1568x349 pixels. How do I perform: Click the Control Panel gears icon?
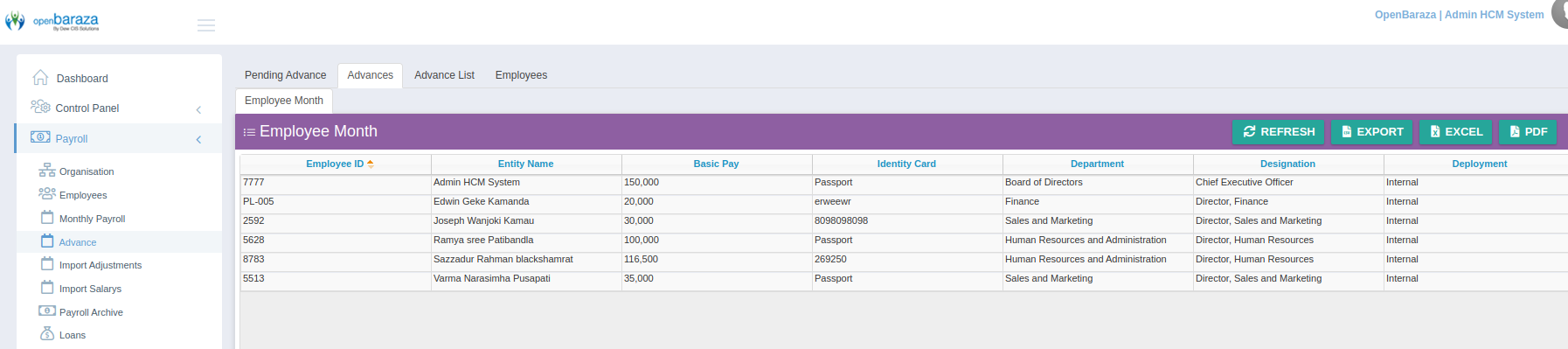[40, 107]
